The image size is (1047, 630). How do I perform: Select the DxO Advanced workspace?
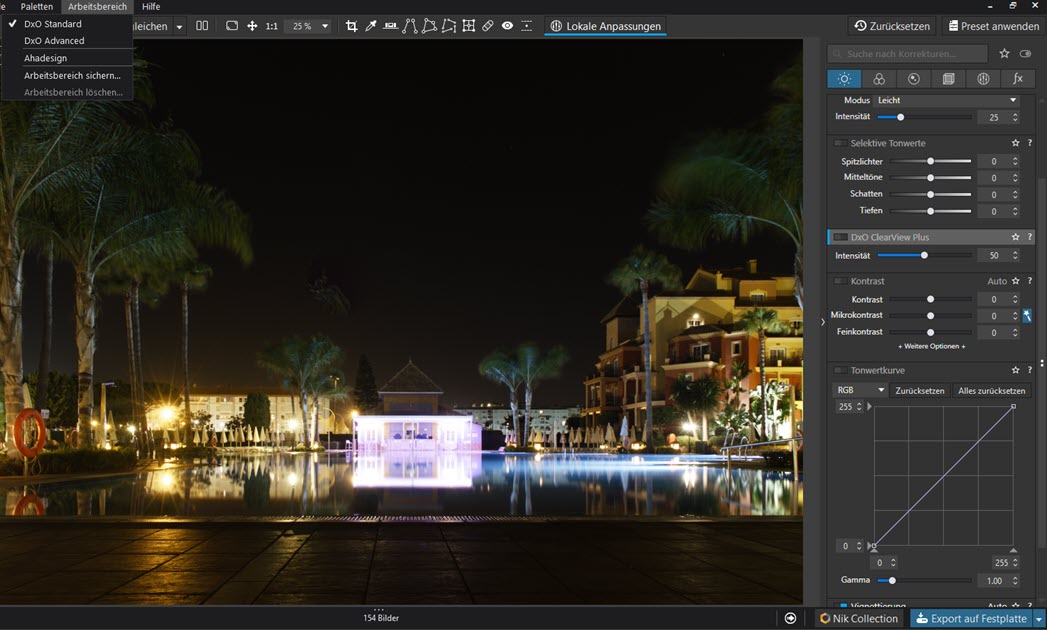pyautogui.click(x=54, y=41)
